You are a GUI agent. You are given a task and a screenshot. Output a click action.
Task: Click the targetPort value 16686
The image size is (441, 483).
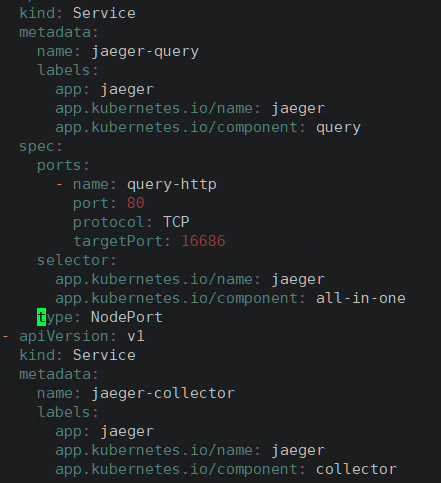point(203,241)
